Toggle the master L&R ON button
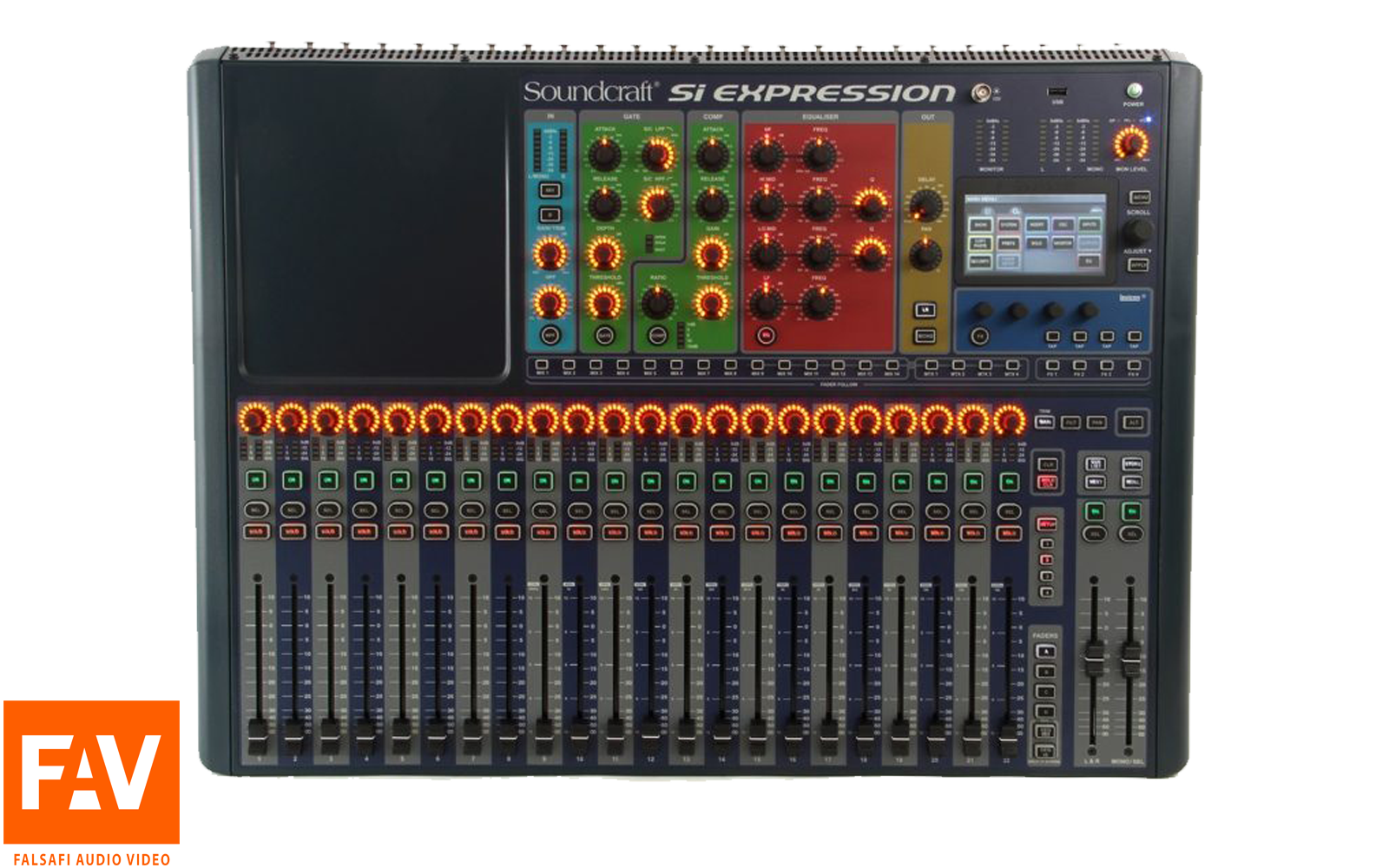This screenshot has height=868, width=1389. [x=1095, y=511]
